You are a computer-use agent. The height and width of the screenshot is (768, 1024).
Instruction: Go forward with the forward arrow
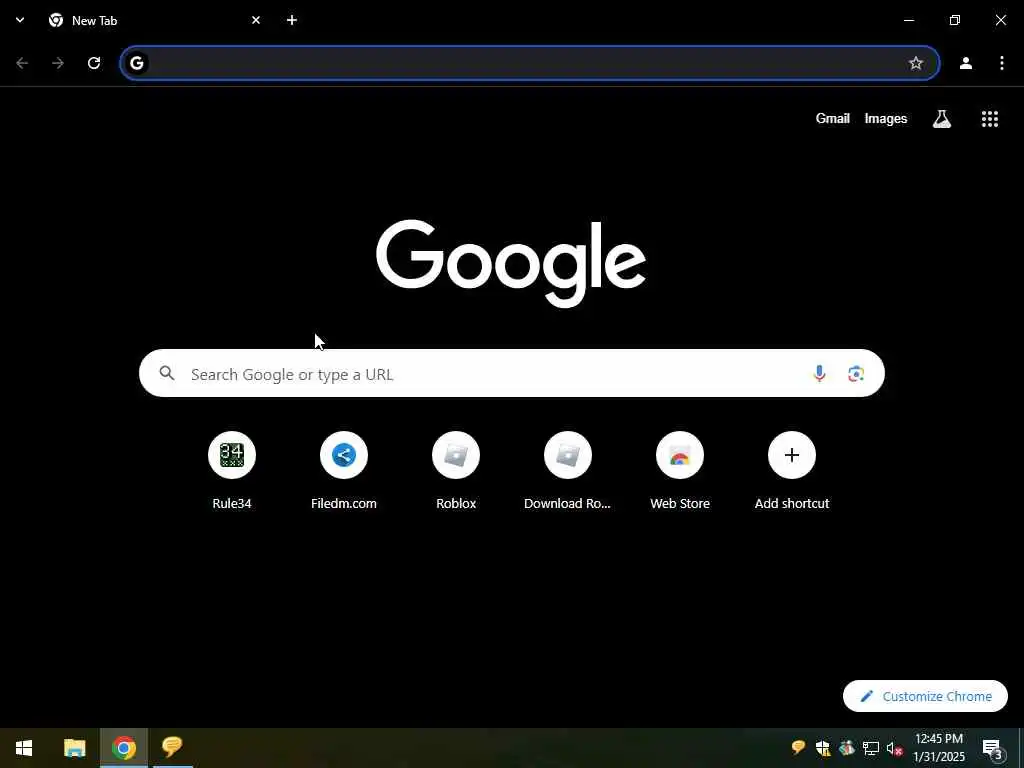click(x=58, y=63)
